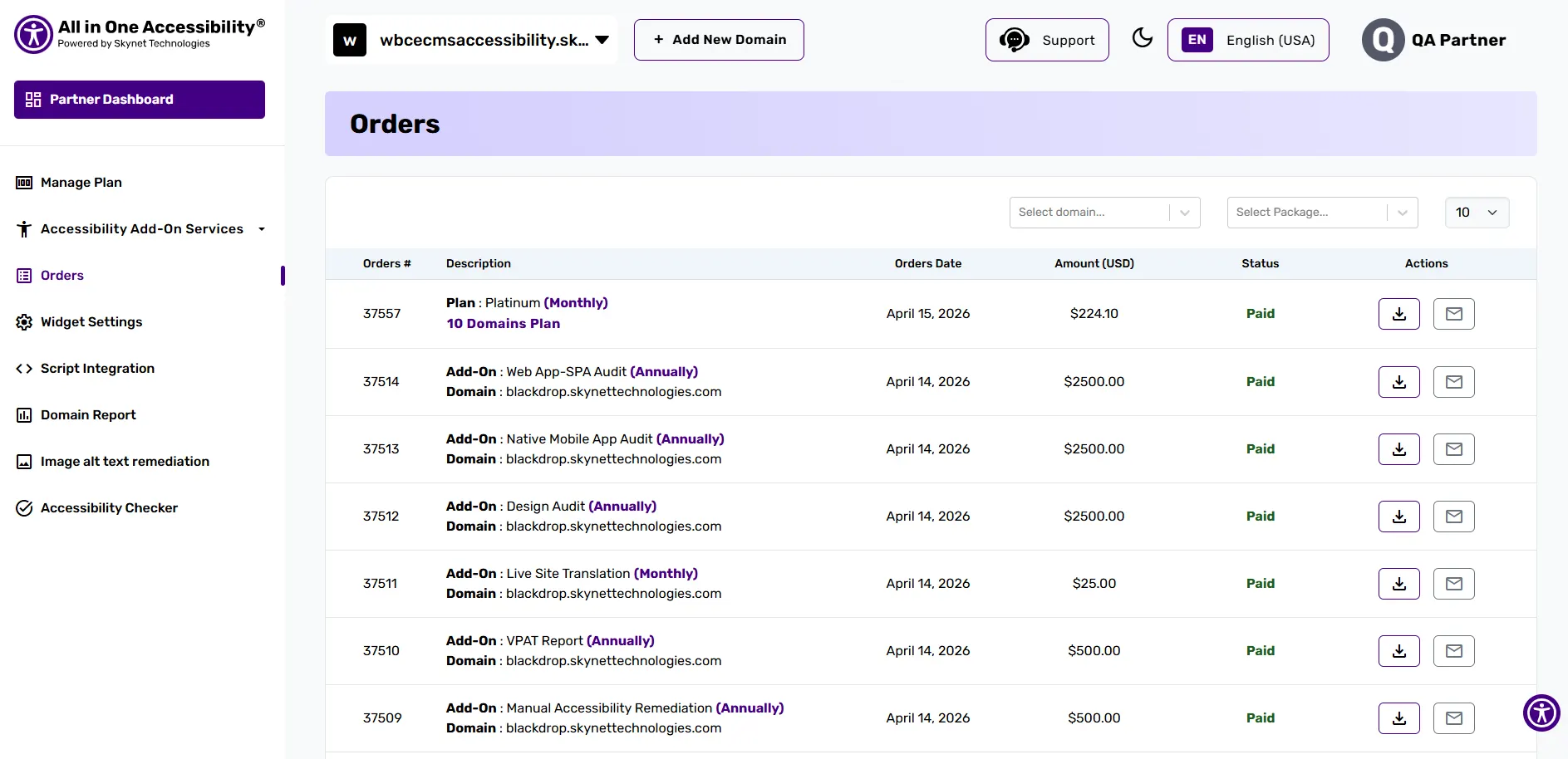The width and height of the screenshot is (1568, 759).
Task: Click the QA Partner profile avatar
Action: coord(1383,40)
